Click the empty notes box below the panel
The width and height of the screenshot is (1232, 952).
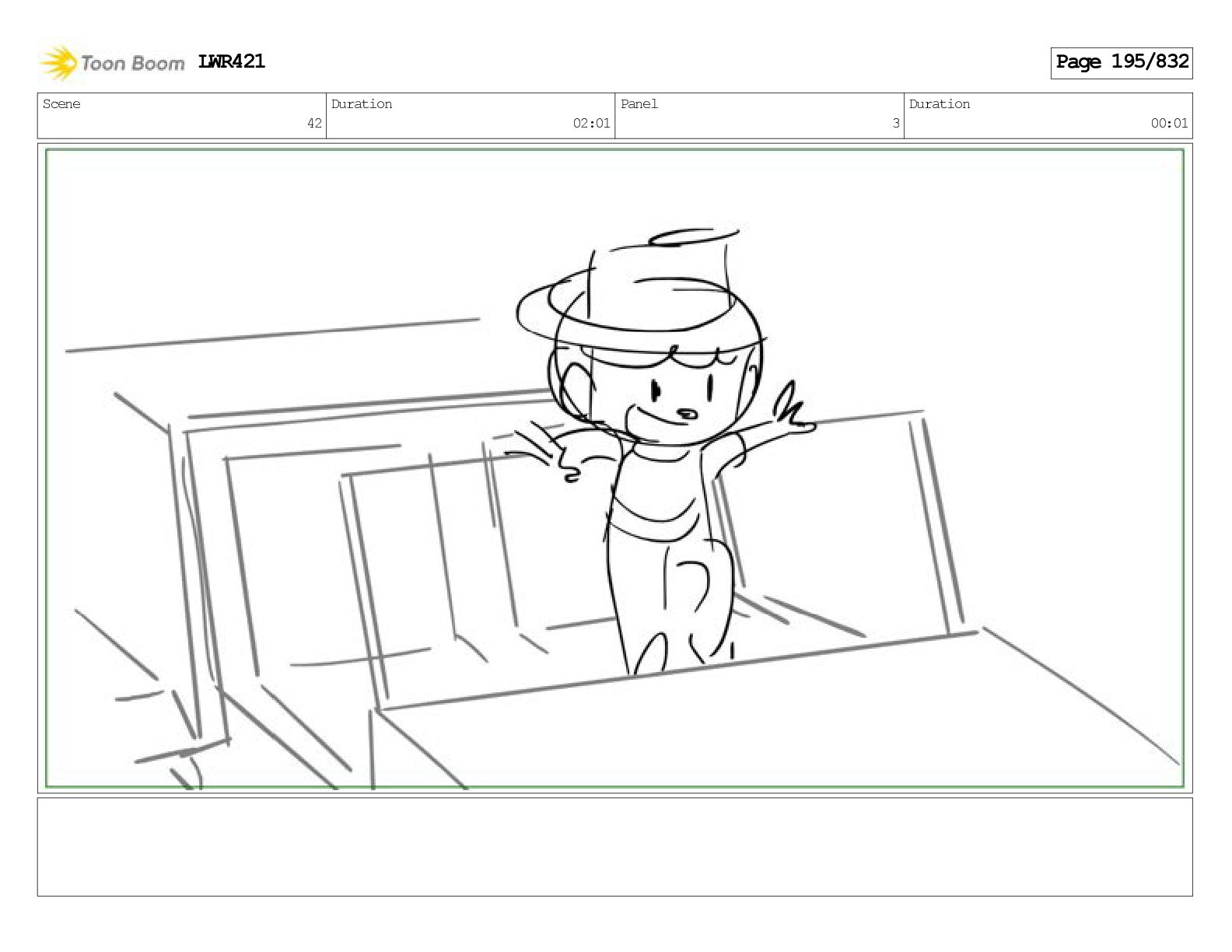coord(614,847)
